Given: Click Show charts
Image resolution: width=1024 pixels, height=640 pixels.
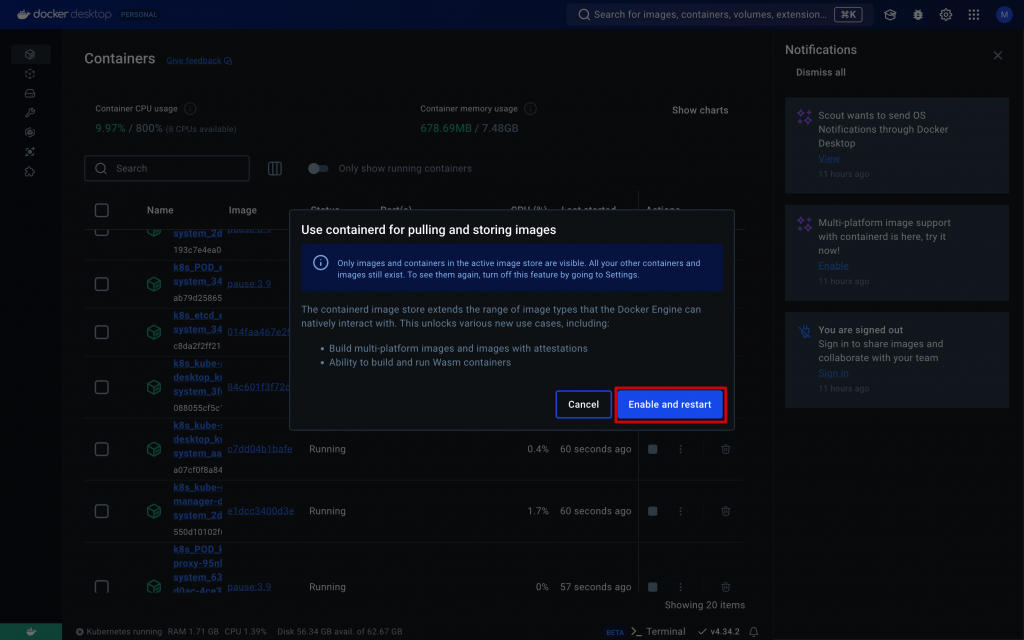Looking at the screenshot, I should 700,110.
